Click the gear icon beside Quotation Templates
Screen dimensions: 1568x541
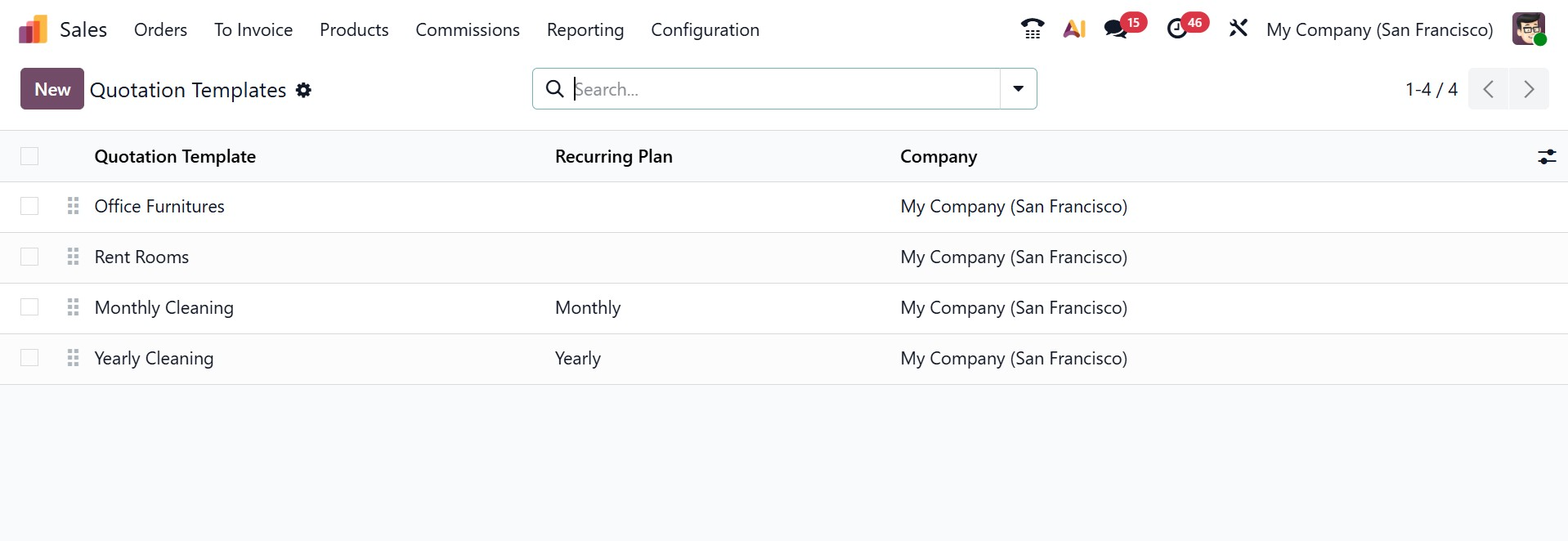click(303, 90)
